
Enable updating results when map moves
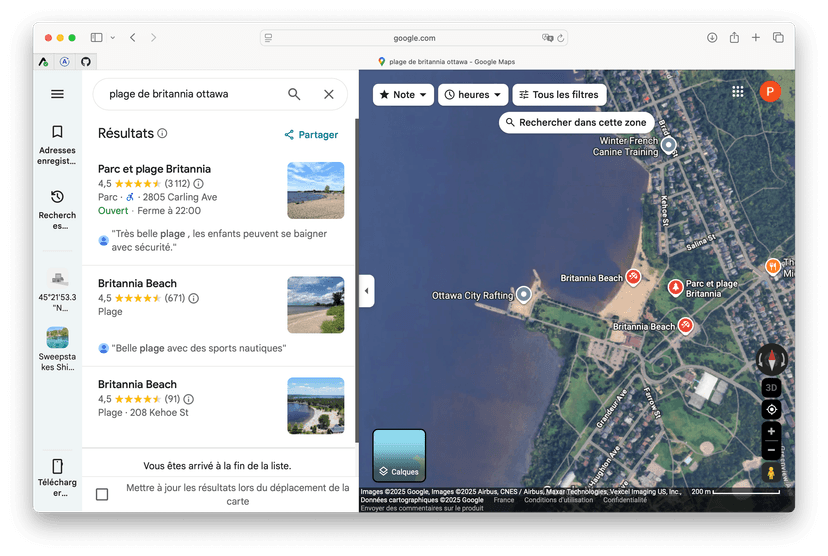point(102,494)
